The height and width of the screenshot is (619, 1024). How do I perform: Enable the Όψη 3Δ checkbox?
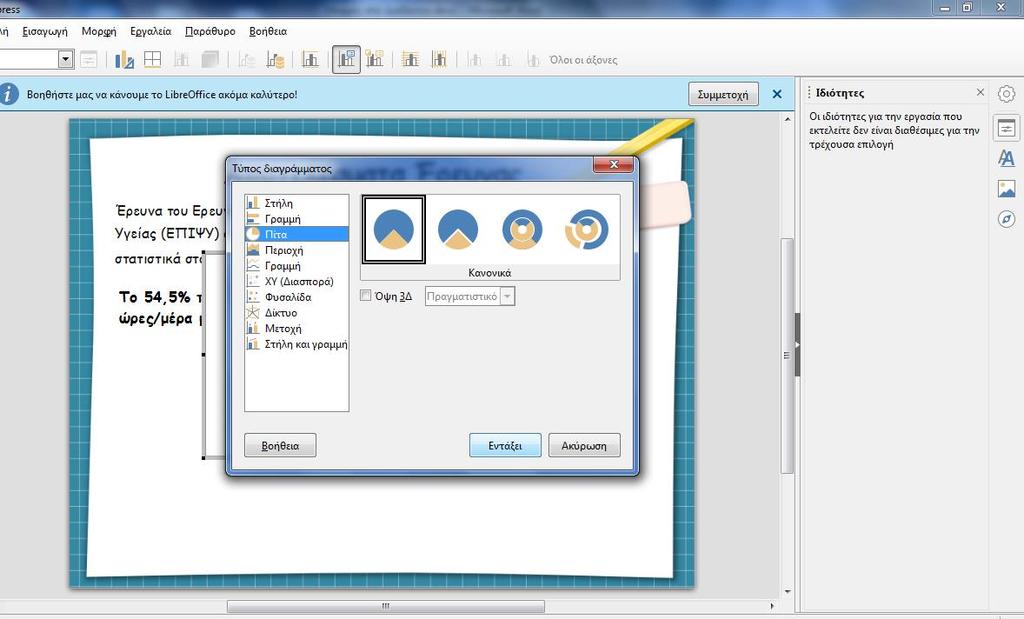pyautogui.click(x=366, y=296)
